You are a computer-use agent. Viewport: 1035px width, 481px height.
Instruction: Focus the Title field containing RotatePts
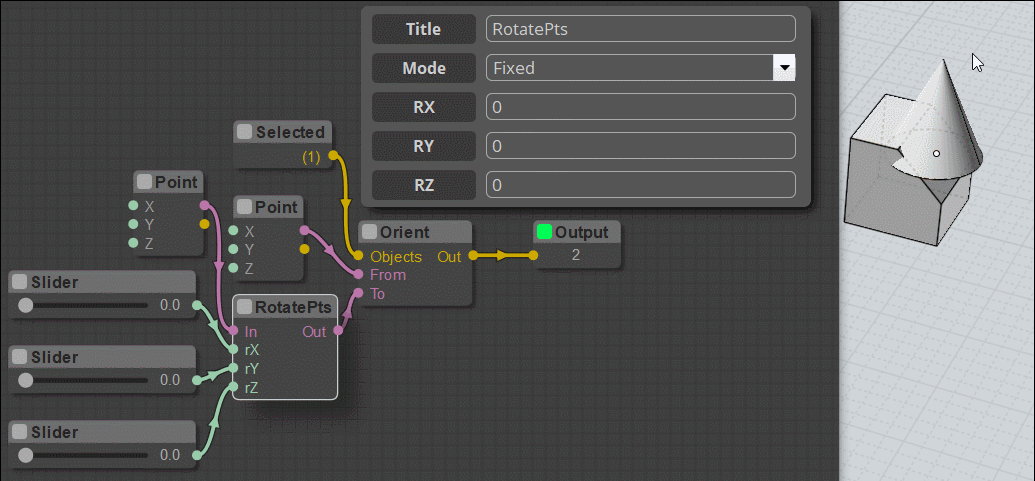pos(640,29)
